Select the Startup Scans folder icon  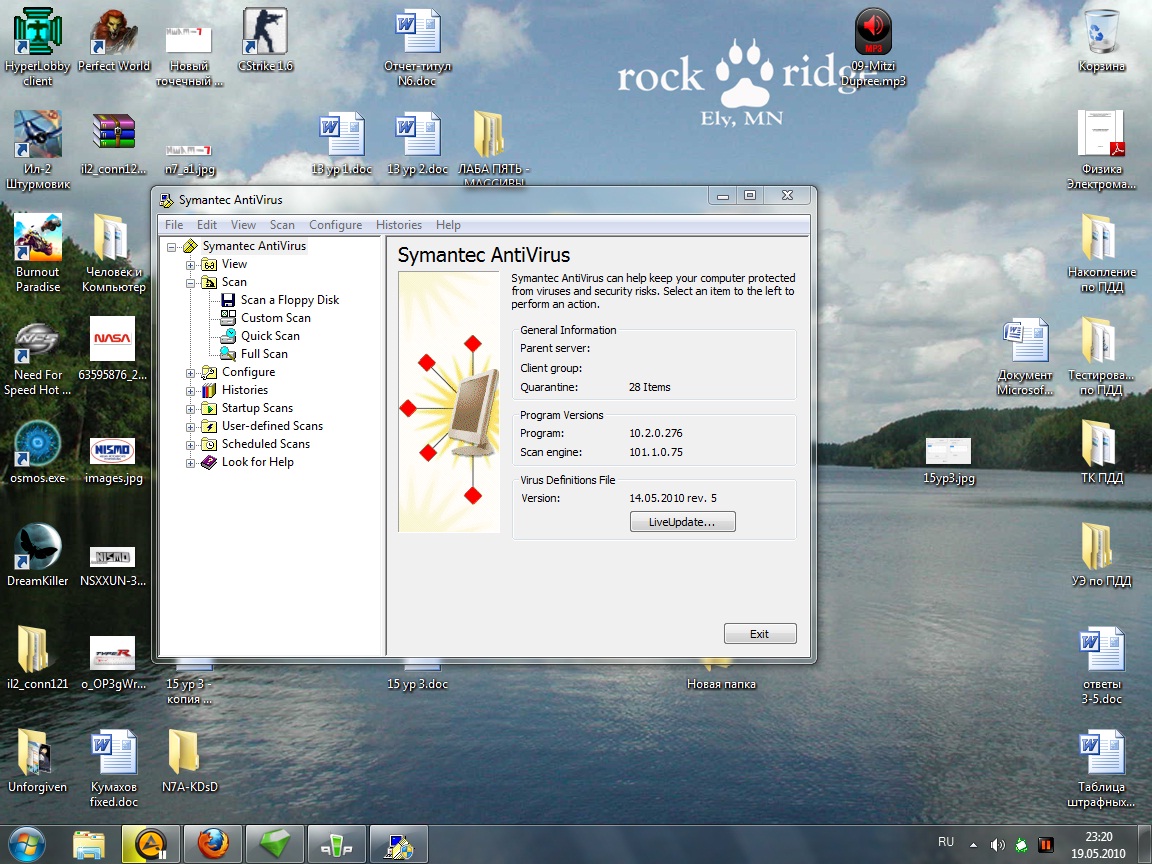click(x=209, y=408)
